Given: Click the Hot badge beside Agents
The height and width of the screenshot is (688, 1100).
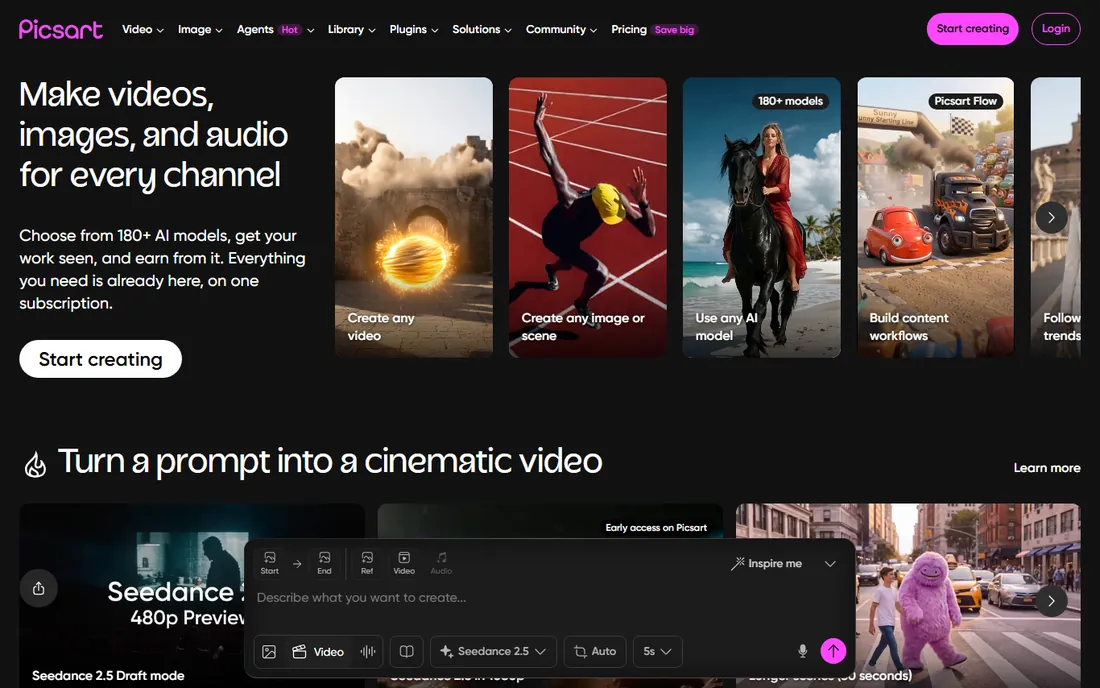Looking at the screenshot, I should coord(290,29).
